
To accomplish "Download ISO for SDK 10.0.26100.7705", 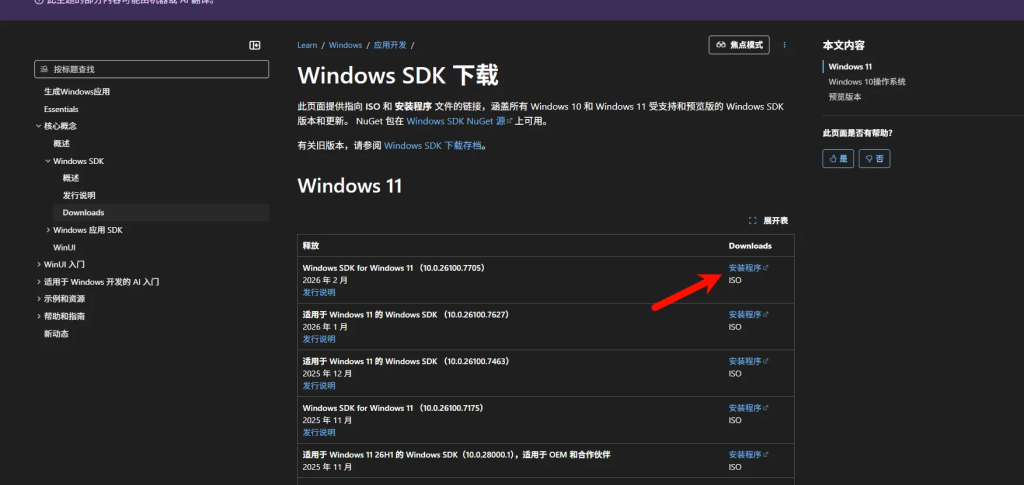I will (x=735, y=280).
